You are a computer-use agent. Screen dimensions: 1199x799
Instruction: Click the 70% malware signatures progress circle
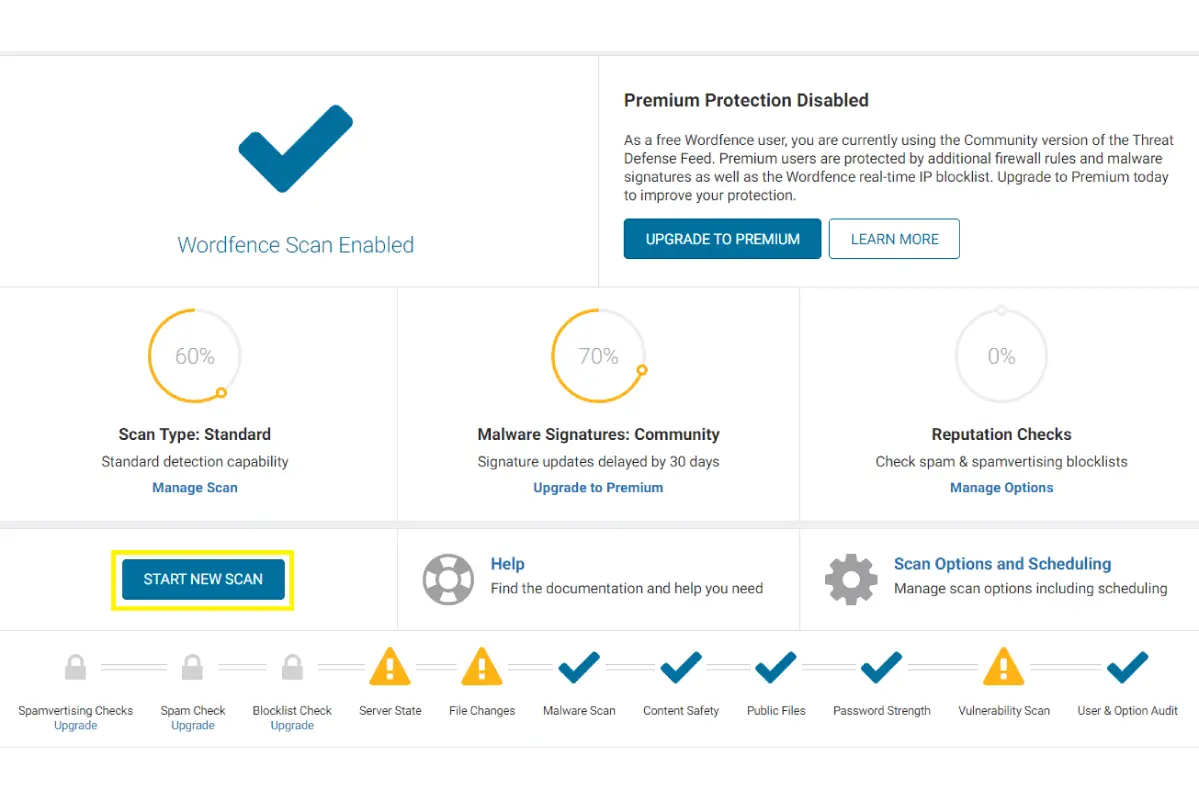click(598, 356)
